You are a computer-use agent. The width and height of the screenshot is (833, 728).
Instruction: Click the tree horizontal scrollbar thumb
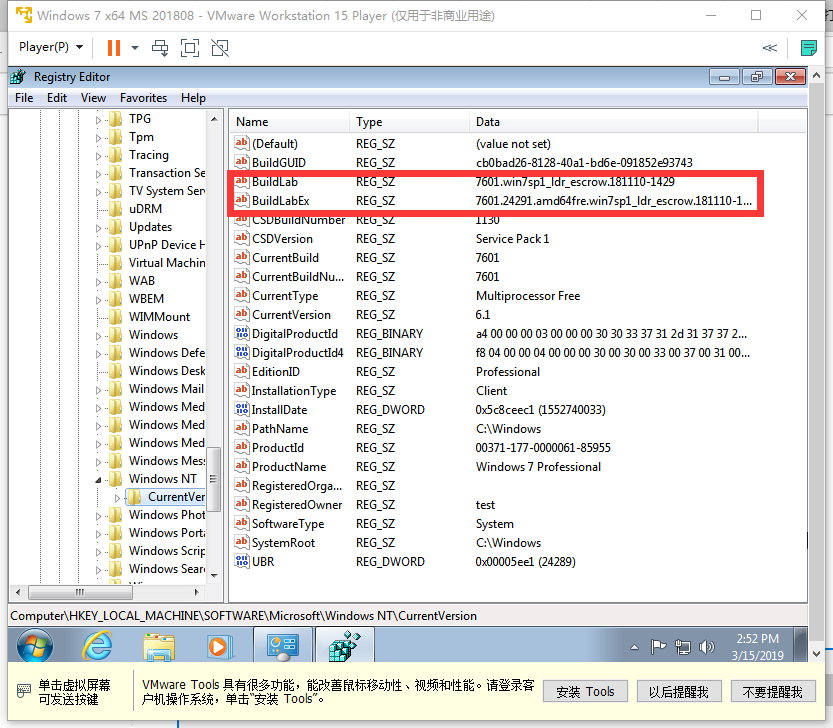pyautogui.click(x=80, y=591)
